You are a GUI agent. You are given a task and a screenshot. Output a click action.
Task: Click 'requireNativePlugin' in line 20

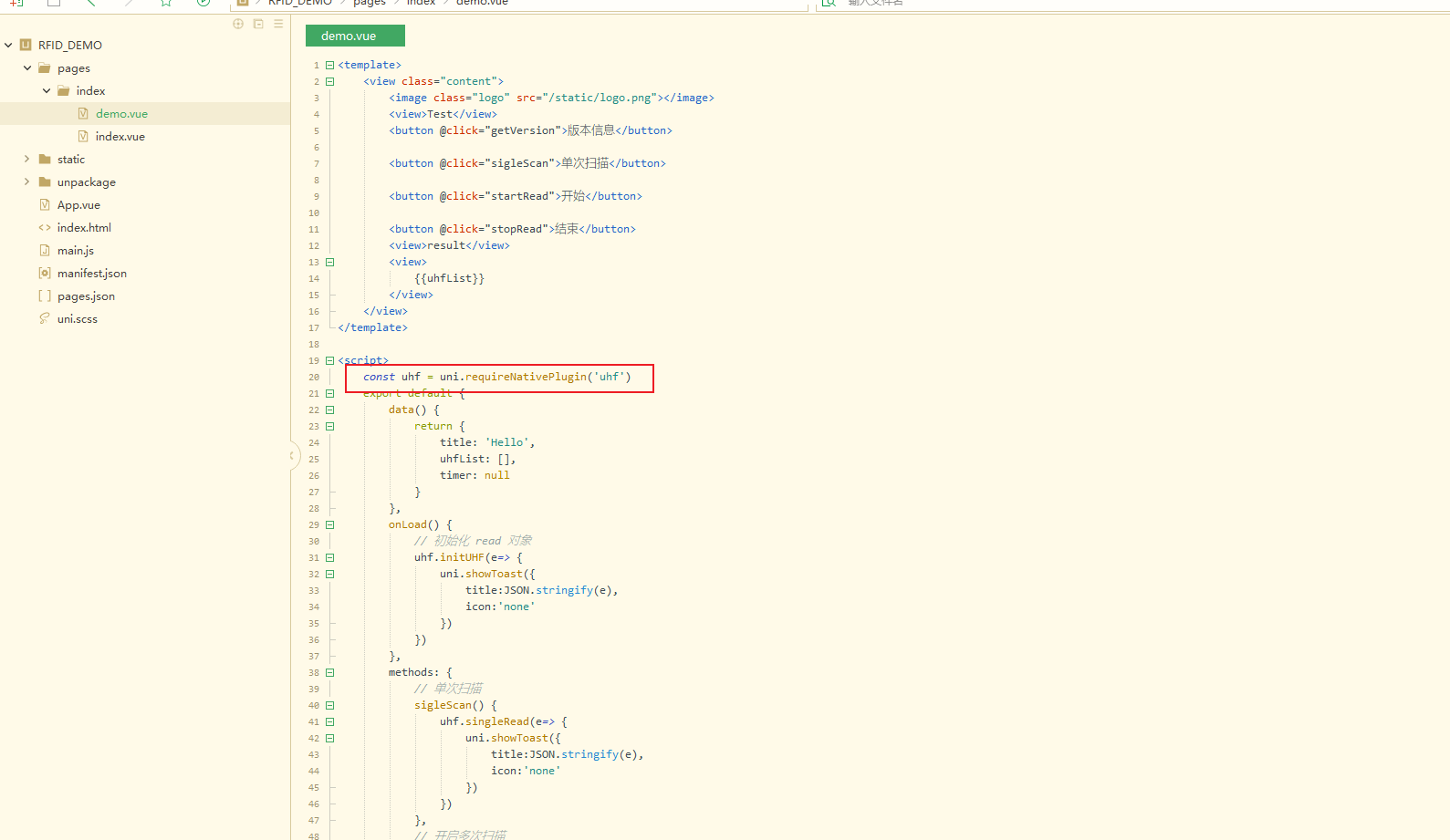[x=526, y=377]
